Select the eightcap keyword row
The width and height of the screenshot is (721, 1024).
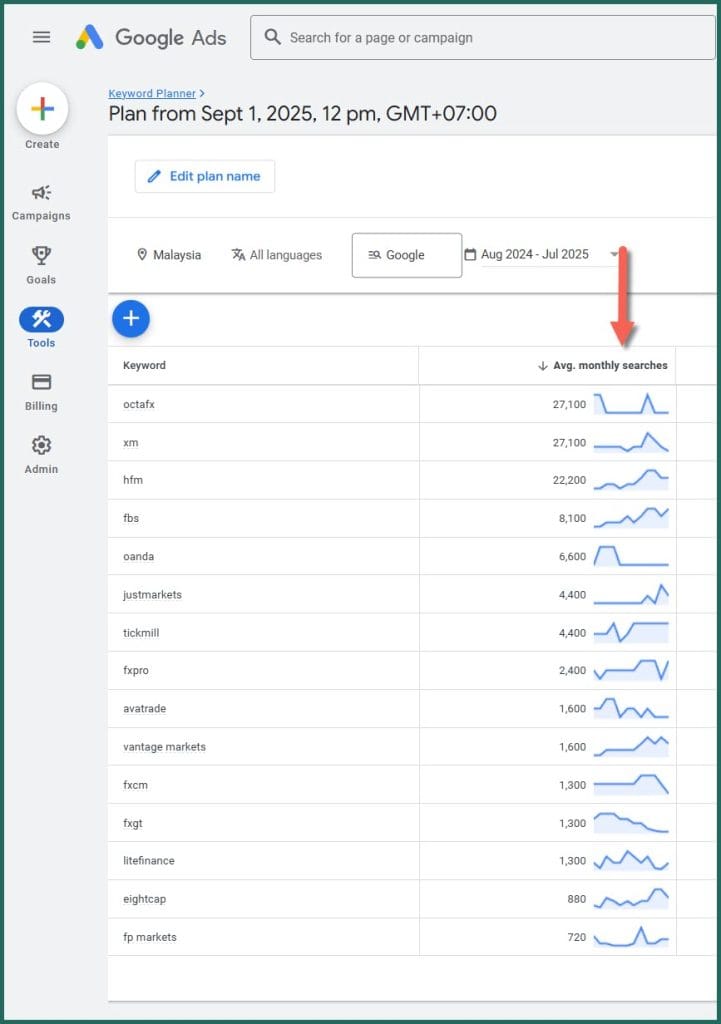click(x=411, y=899)
